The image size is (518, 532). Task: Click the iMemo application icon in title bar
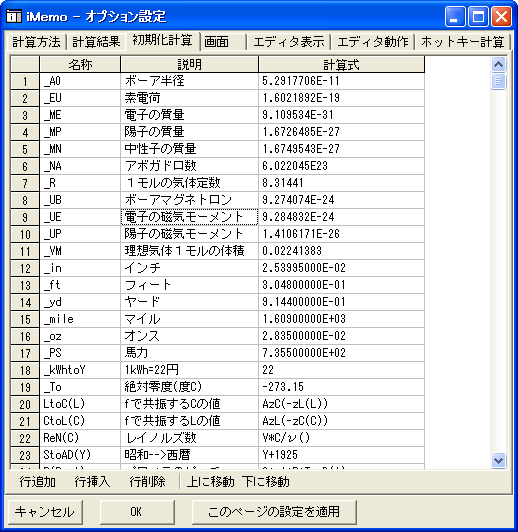coord(14,16)
